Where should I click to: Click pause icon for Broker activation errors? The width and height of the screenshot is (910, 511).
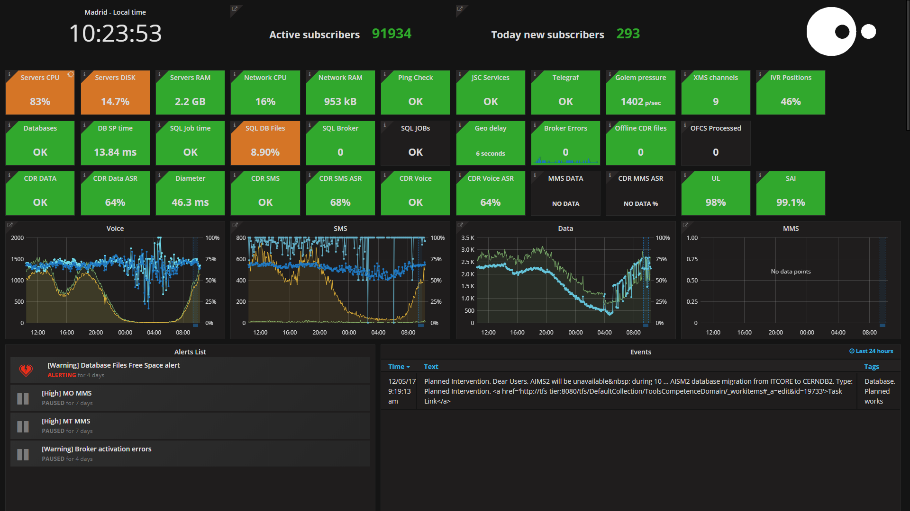point(24,454)
